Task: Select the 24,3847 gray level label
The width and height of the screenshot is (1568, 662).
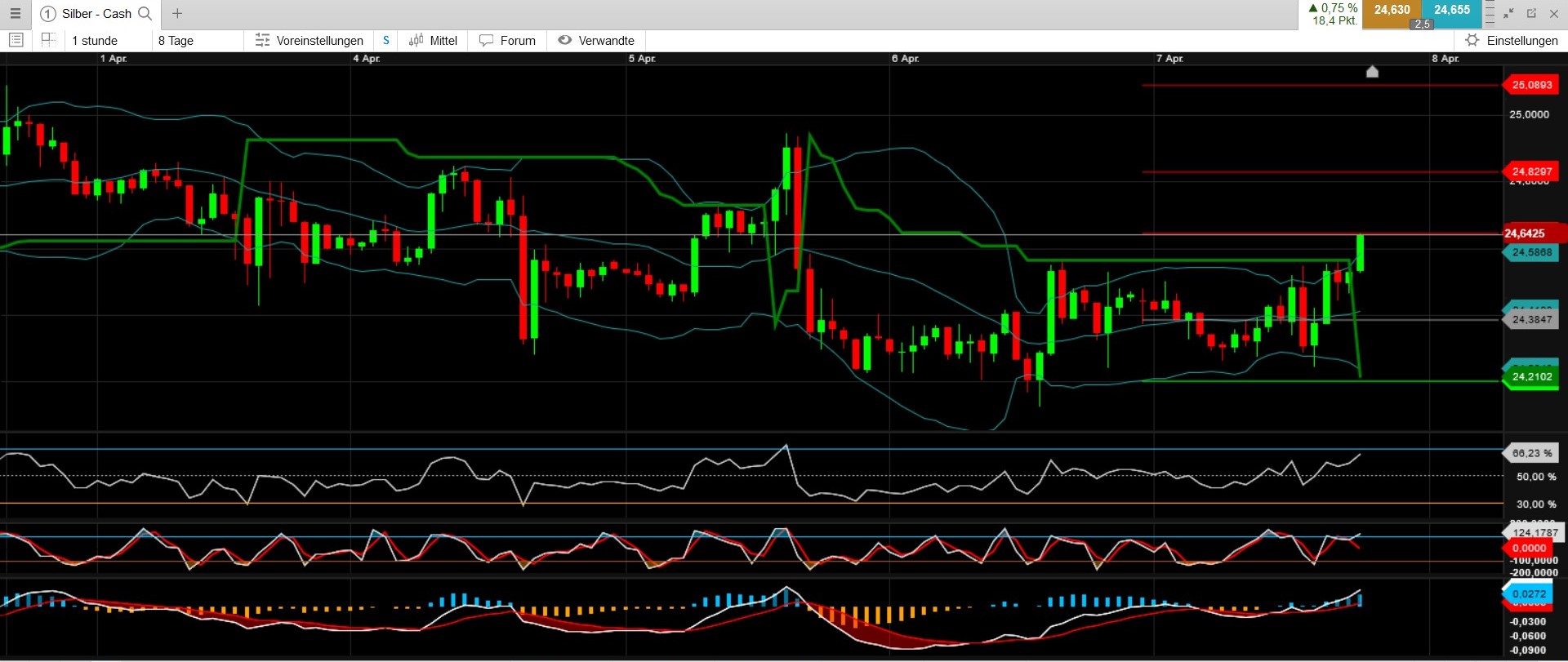Action: 1531,319
